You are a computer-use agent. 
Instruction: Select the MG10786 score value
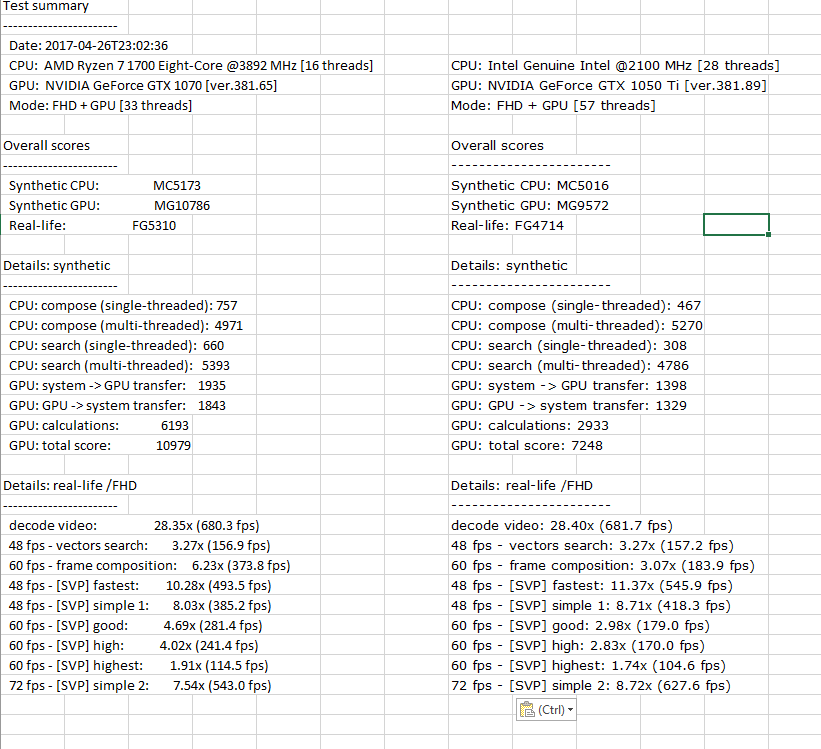pyautogui.click(x=182, y=205)
